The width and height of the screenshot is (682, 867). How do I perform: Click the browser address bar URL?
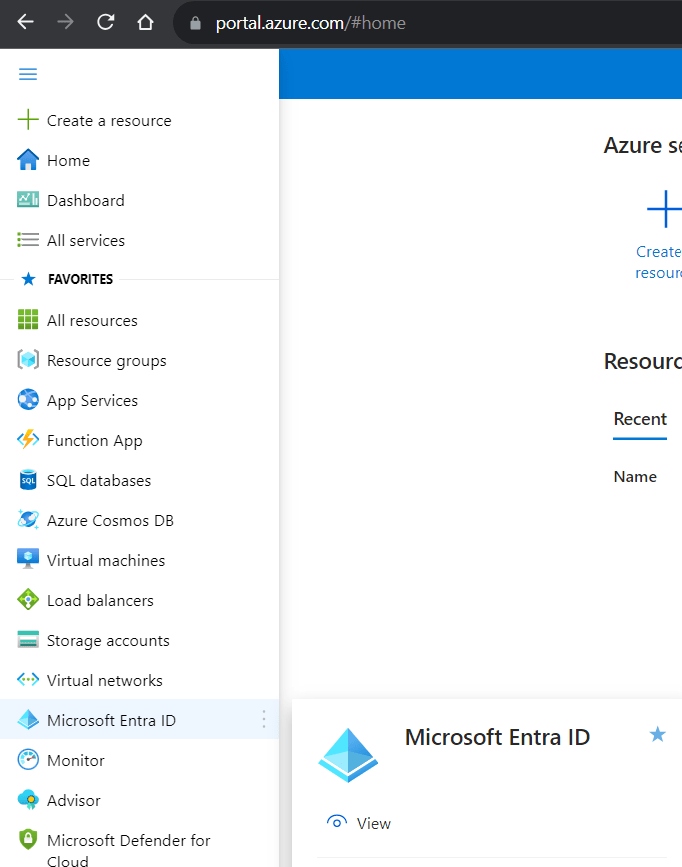(x=310, y=22)
